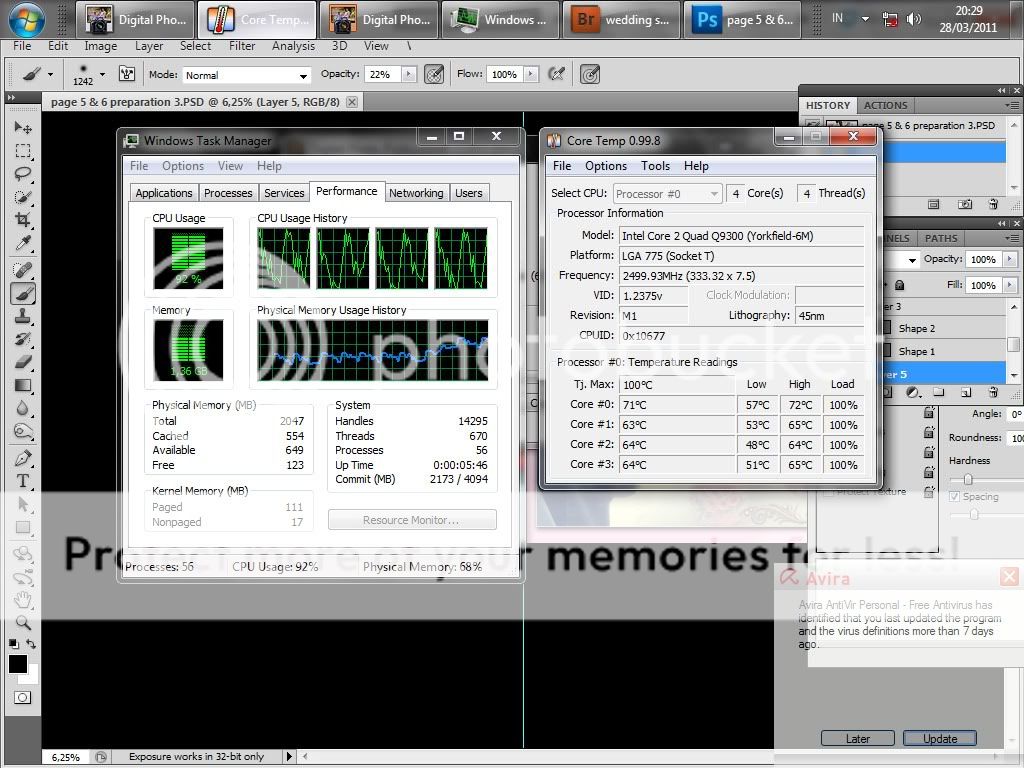This screenshot has height=768, width=1024.
Task: Toggle airbrush mode in options bar
Action: coord(556,74)
